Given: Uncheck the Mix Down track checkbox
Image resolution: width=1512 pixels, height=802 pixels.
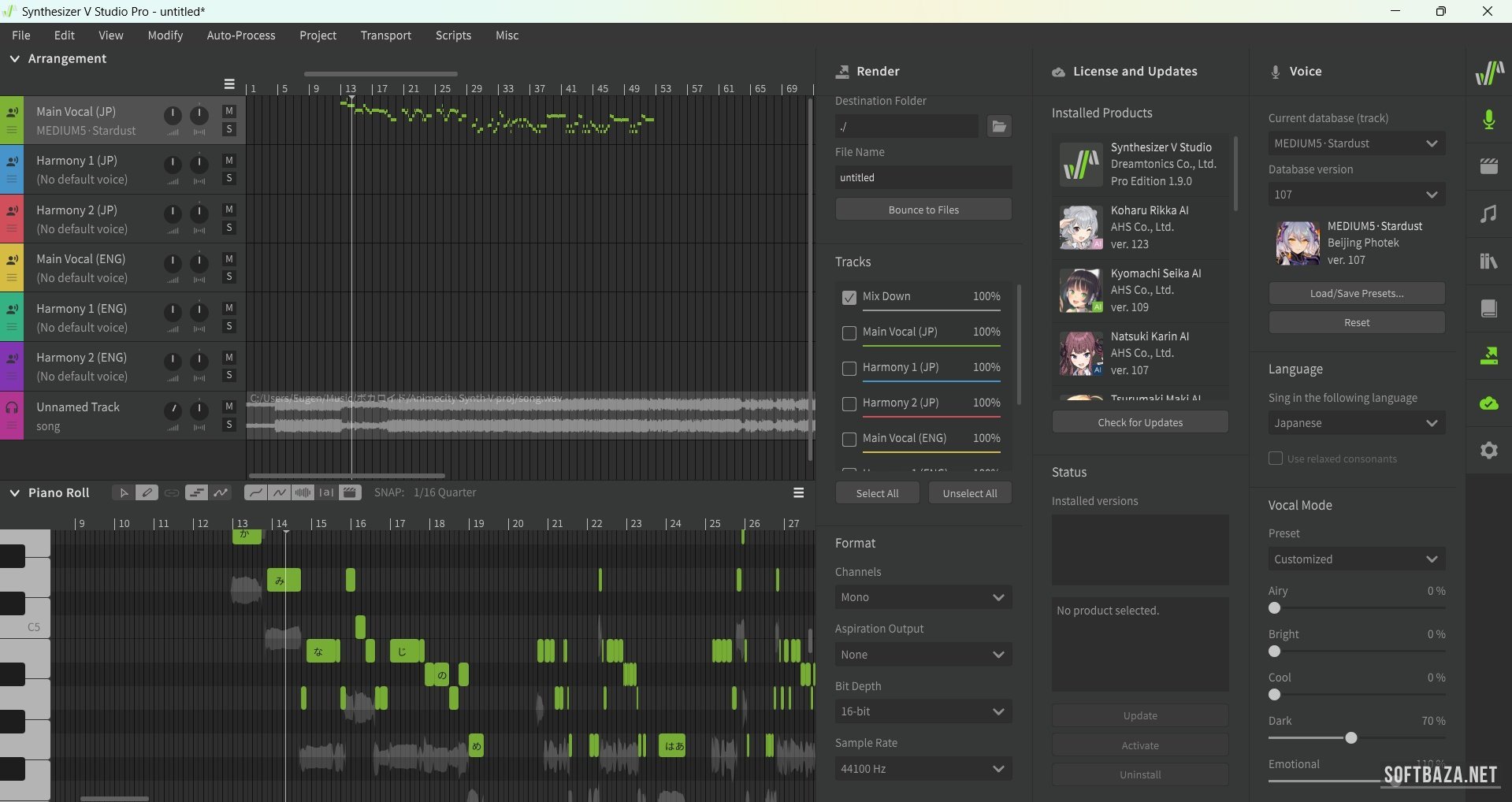Looking at the screenshot, I should [849, 298].
